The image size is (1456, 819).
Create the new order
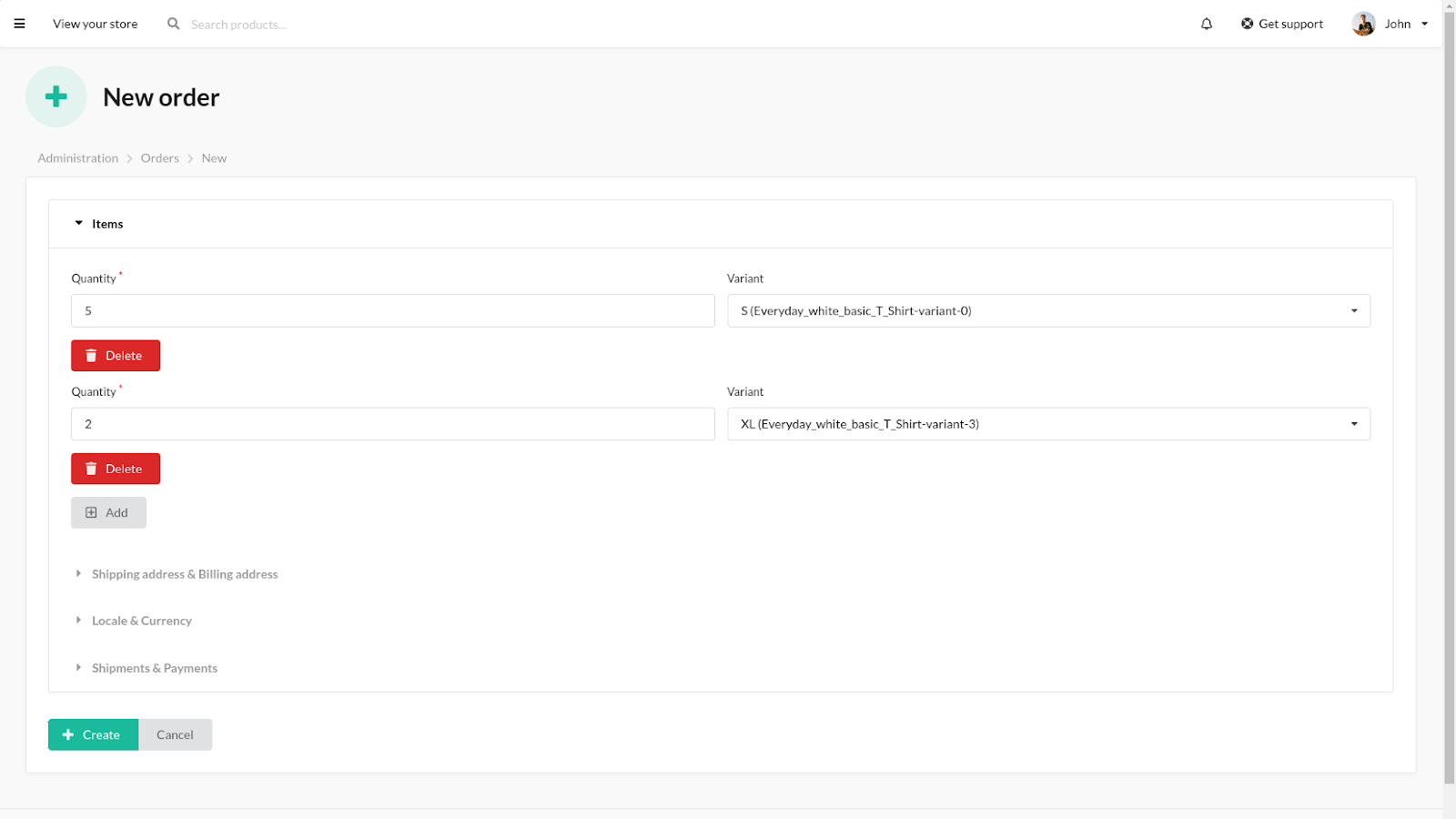click(93, 734)
